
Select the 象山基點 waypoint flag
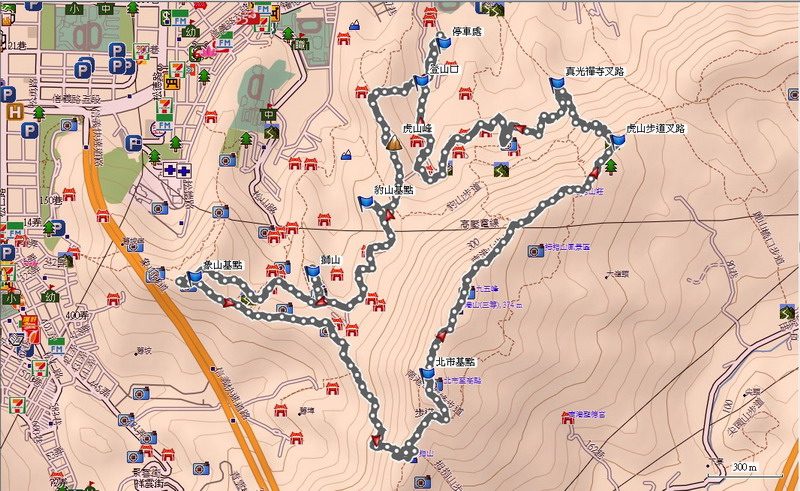[195, 277]
